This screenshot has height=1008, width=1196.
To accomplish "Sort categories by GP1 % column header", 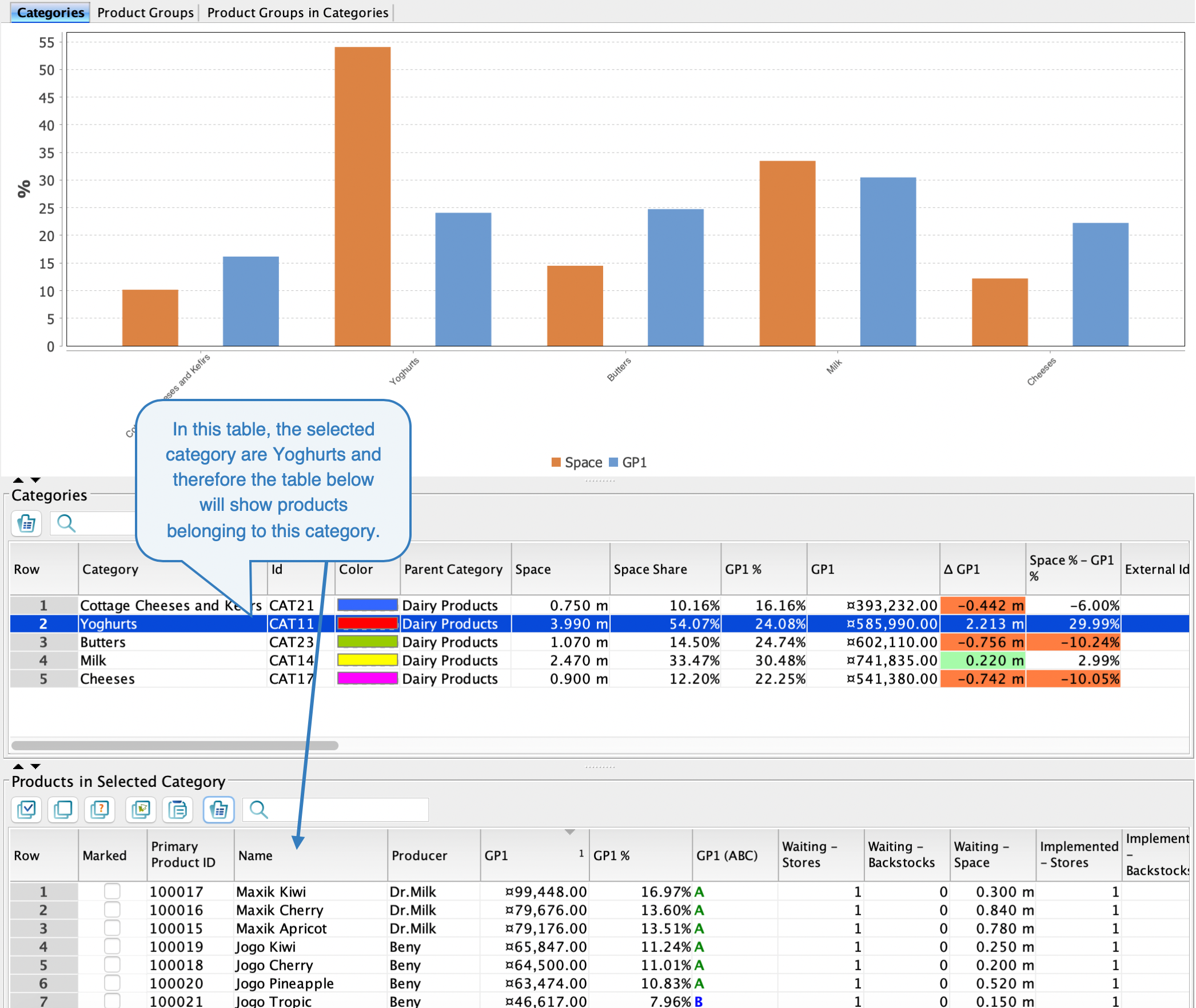I will (x=764, y=569).
